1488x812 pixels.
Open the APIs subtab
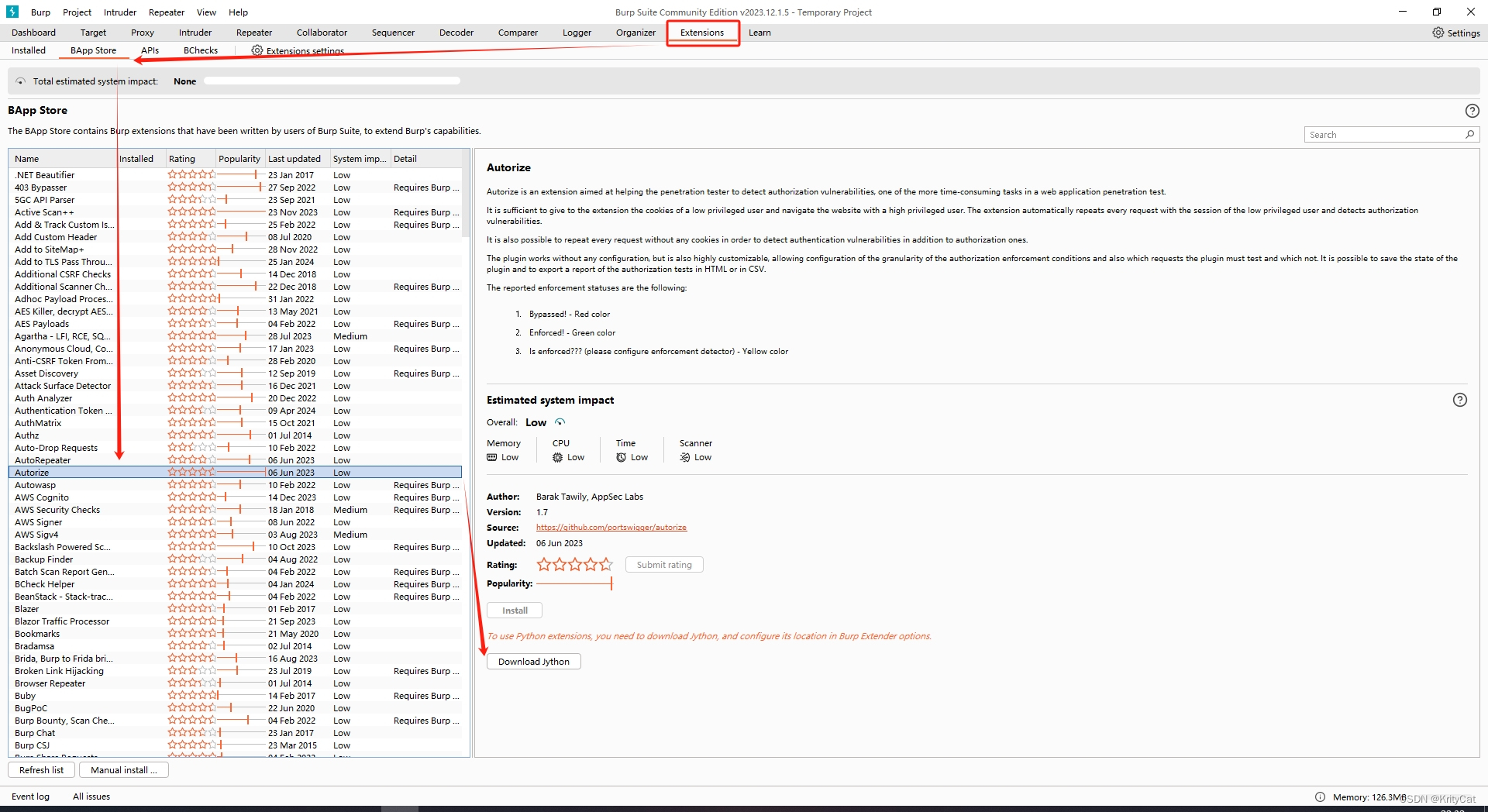point(150,50)
